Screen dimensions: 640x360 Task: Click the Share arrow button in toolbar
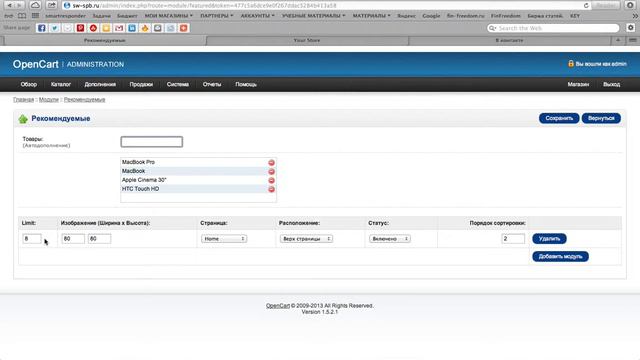(51, 5)
